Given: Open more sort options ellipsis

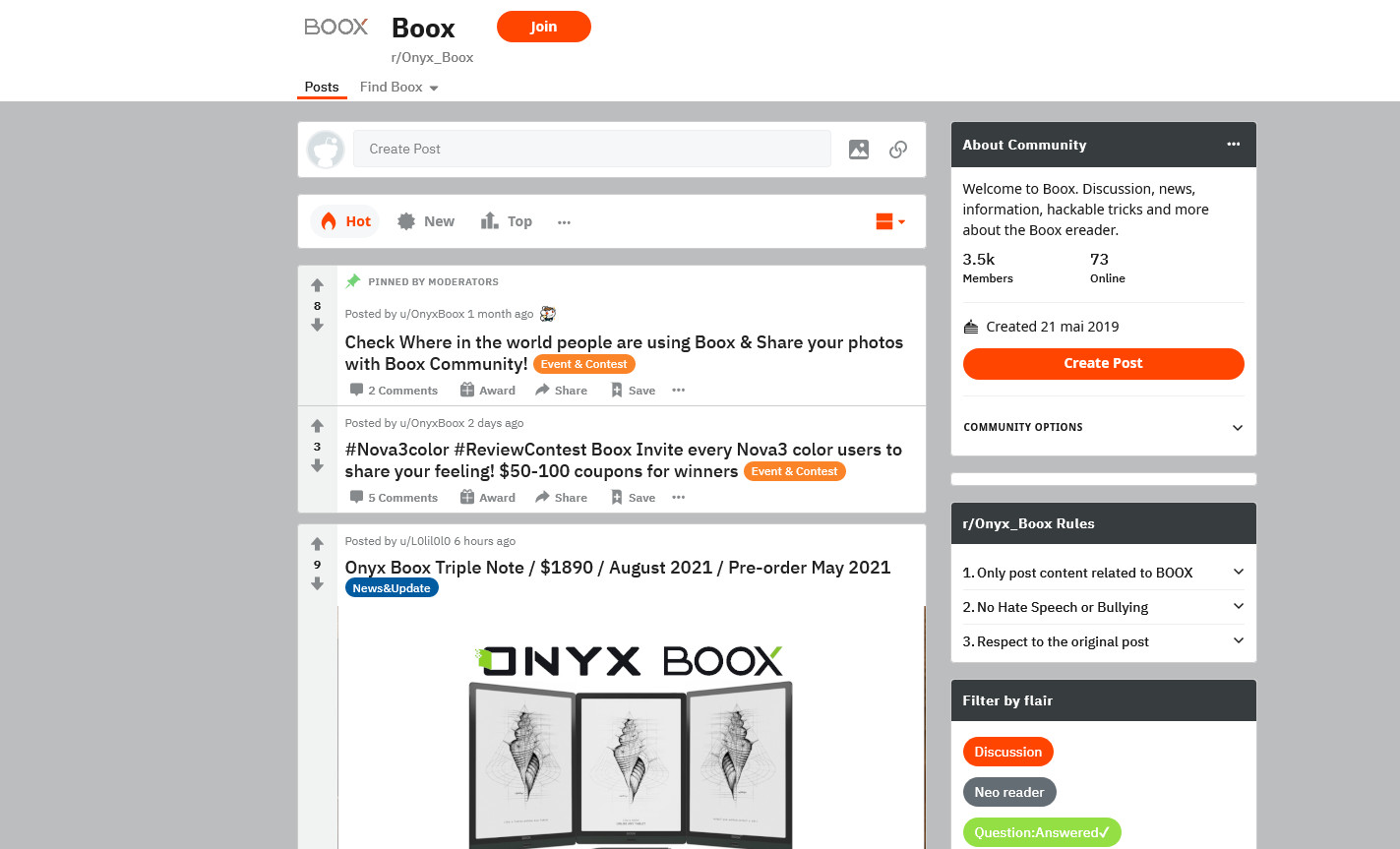Looking at the screenshot, I should pyautogui.click(x=564, y=222).
